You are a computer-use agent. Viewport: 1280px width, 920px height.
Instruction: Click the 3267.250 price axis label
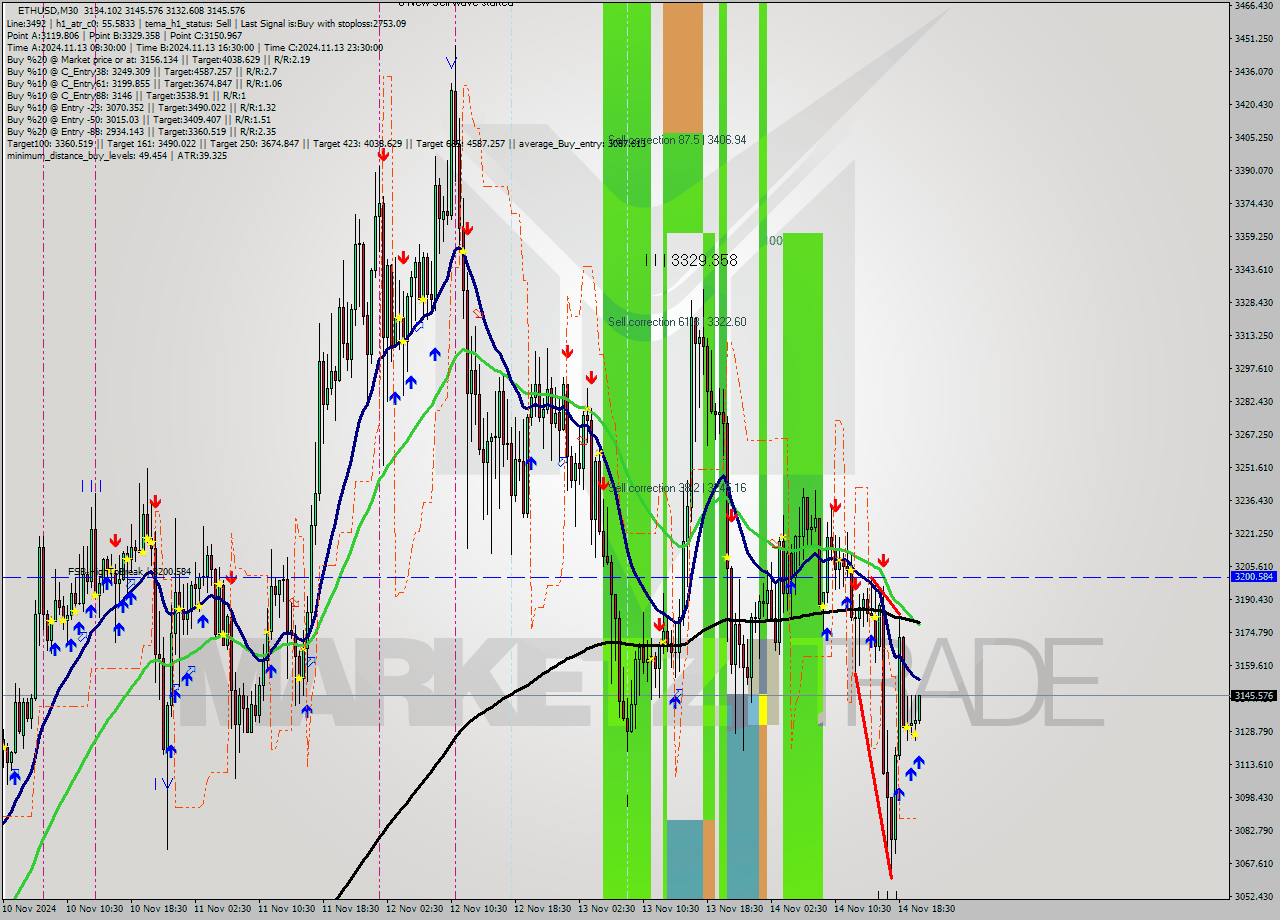coord(1253,434)
